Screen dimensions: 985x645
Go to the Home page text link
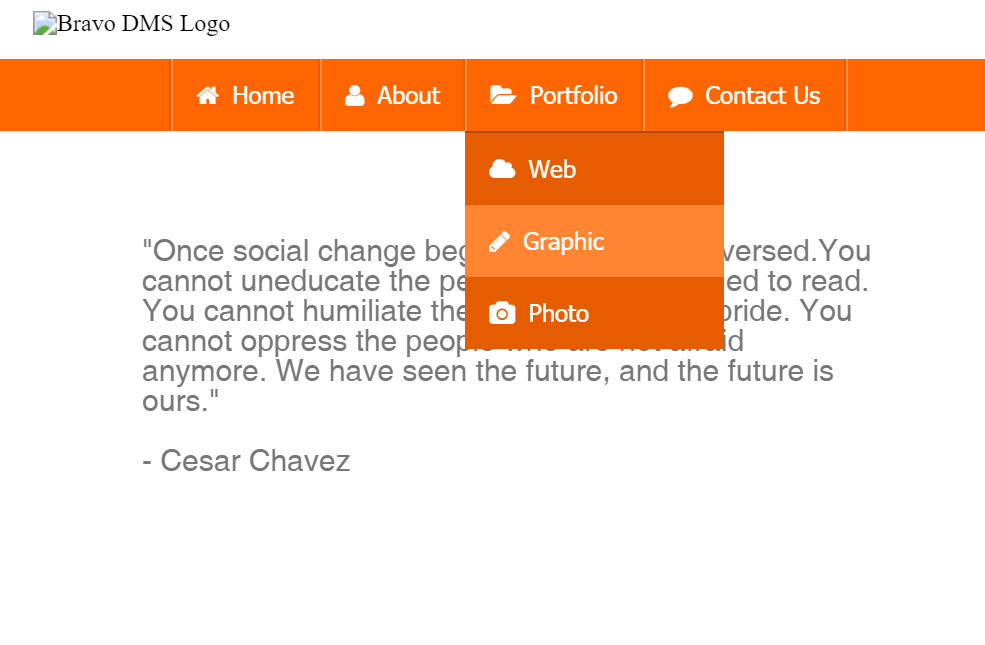click(x=263, y=96)
